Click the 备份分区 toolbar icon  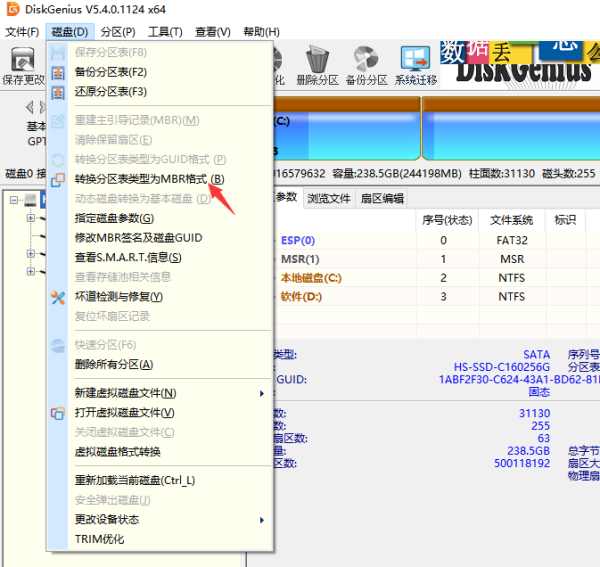tap(367, 64)
